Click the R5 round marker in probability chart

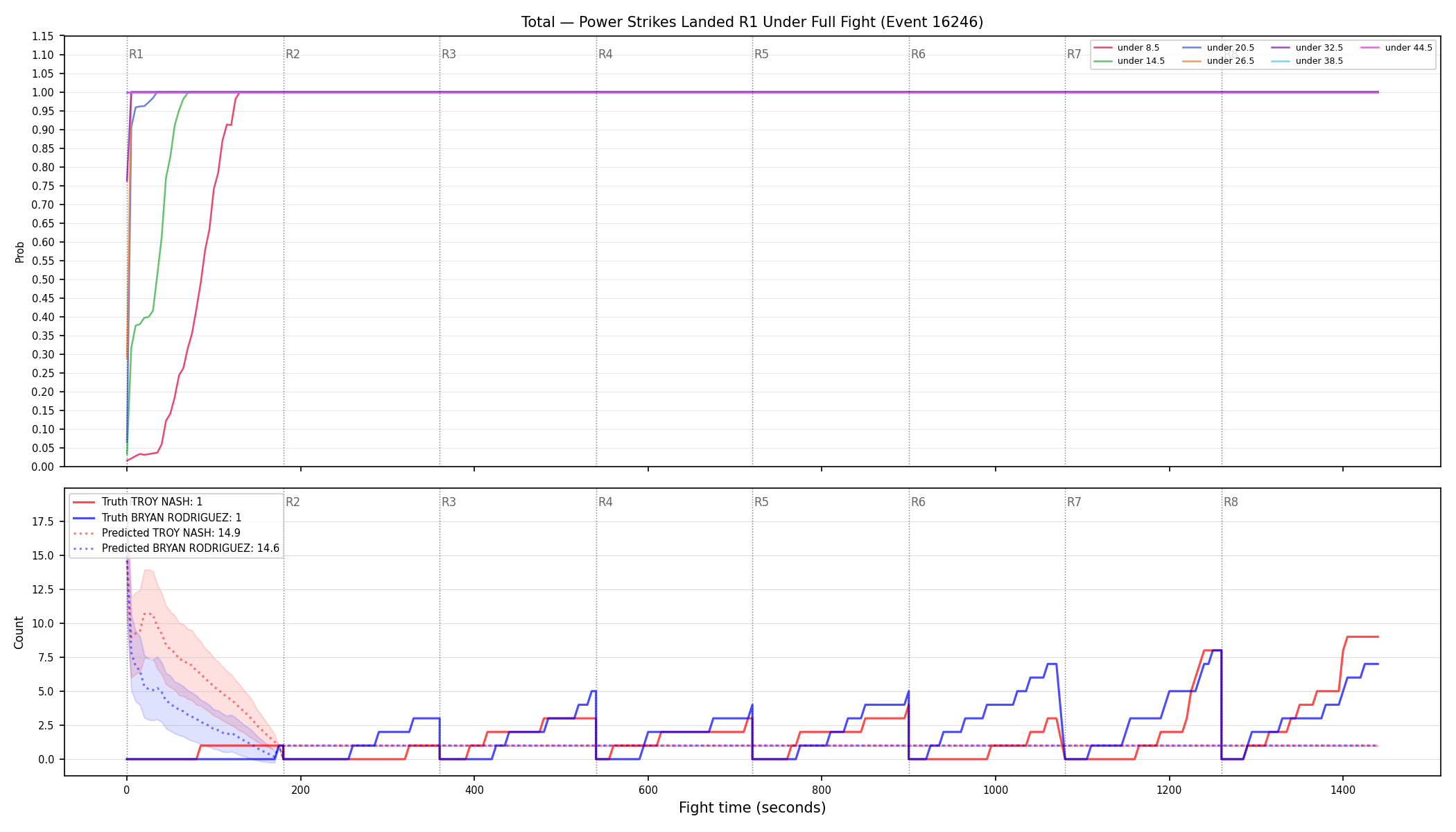[762, 54]
